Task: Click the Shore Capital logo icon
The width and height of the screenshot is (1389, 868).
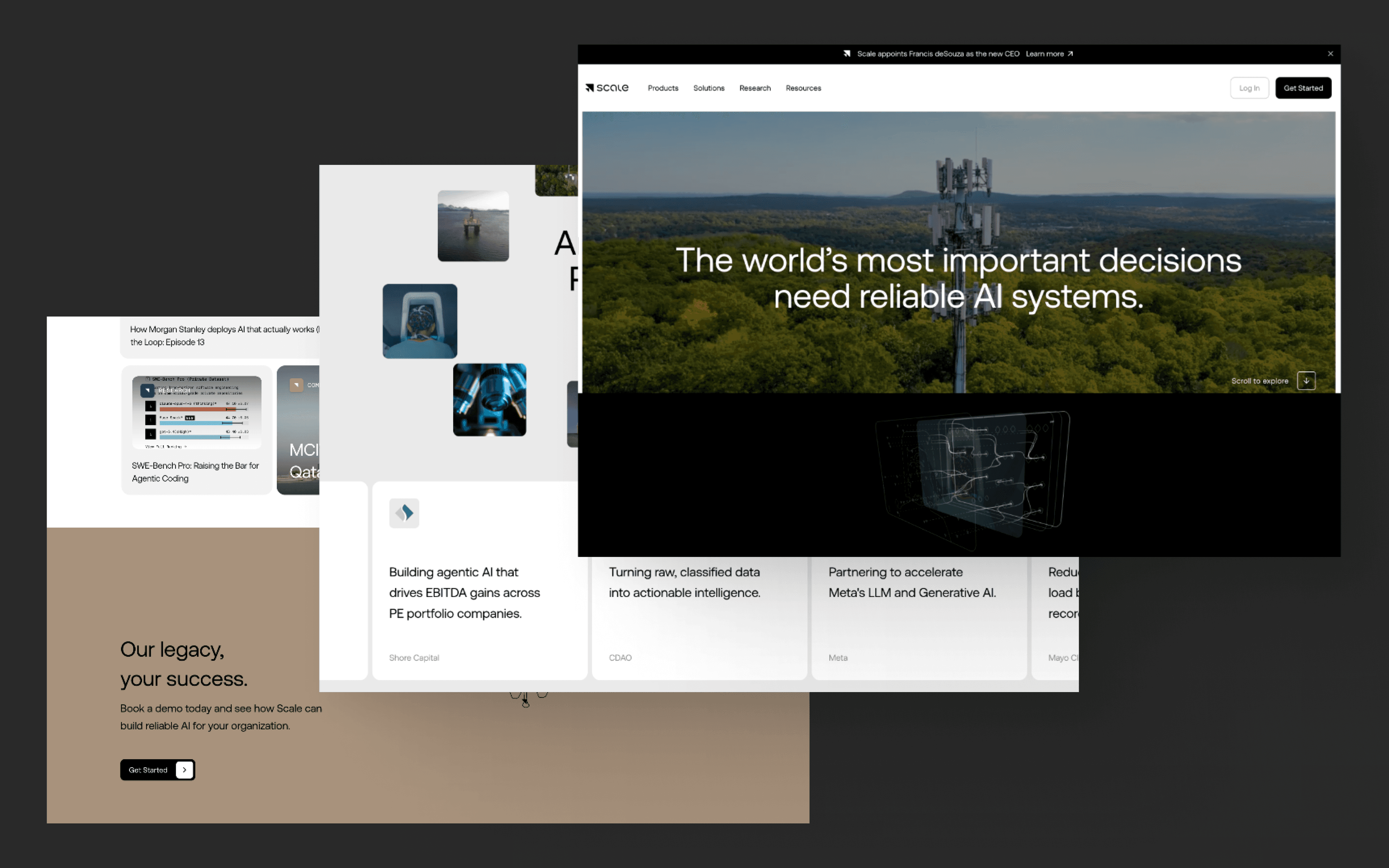Action: click(404, 512)
